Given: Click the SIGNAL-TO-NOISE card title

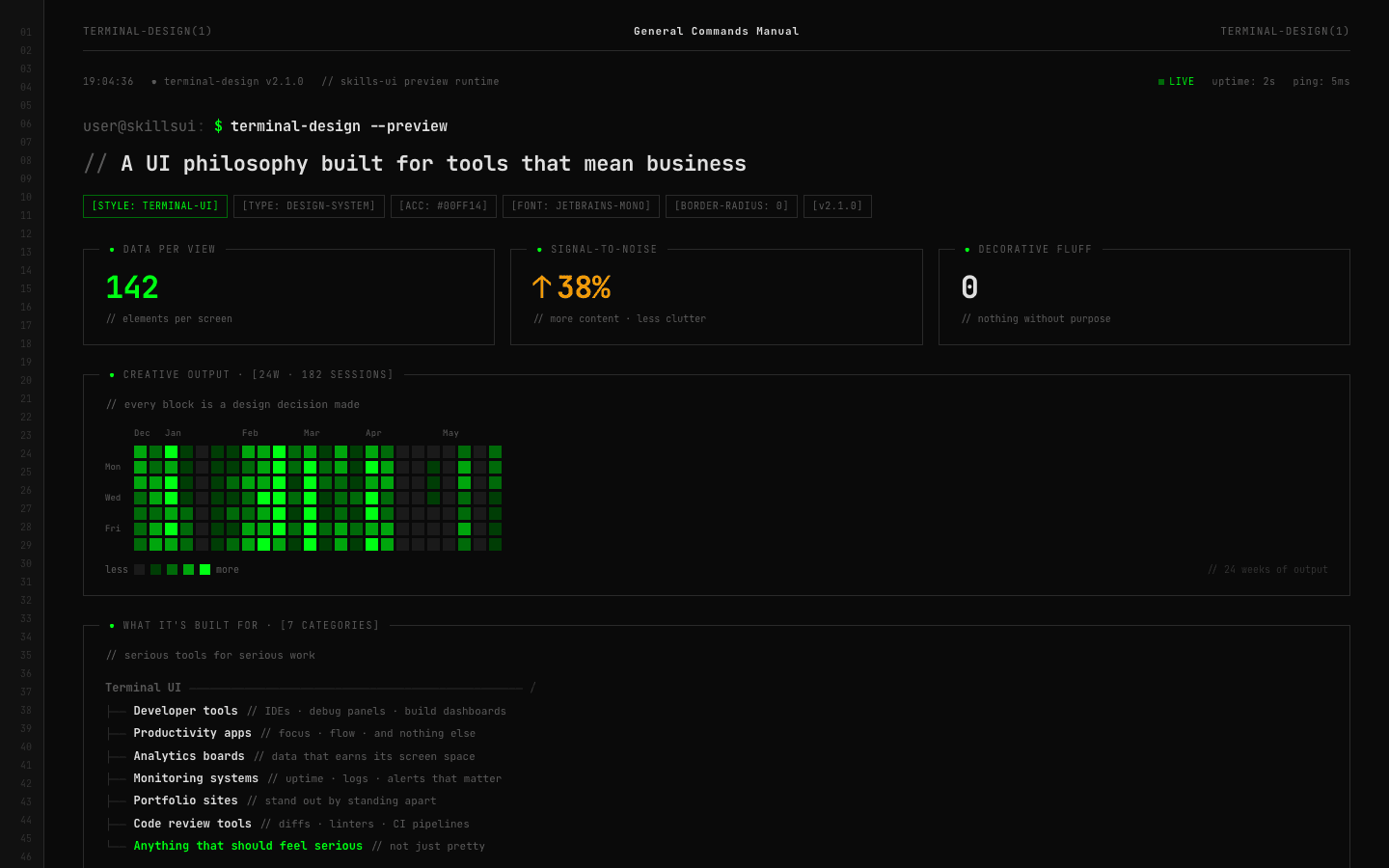Looking at the screenshot, I should 604,250.
